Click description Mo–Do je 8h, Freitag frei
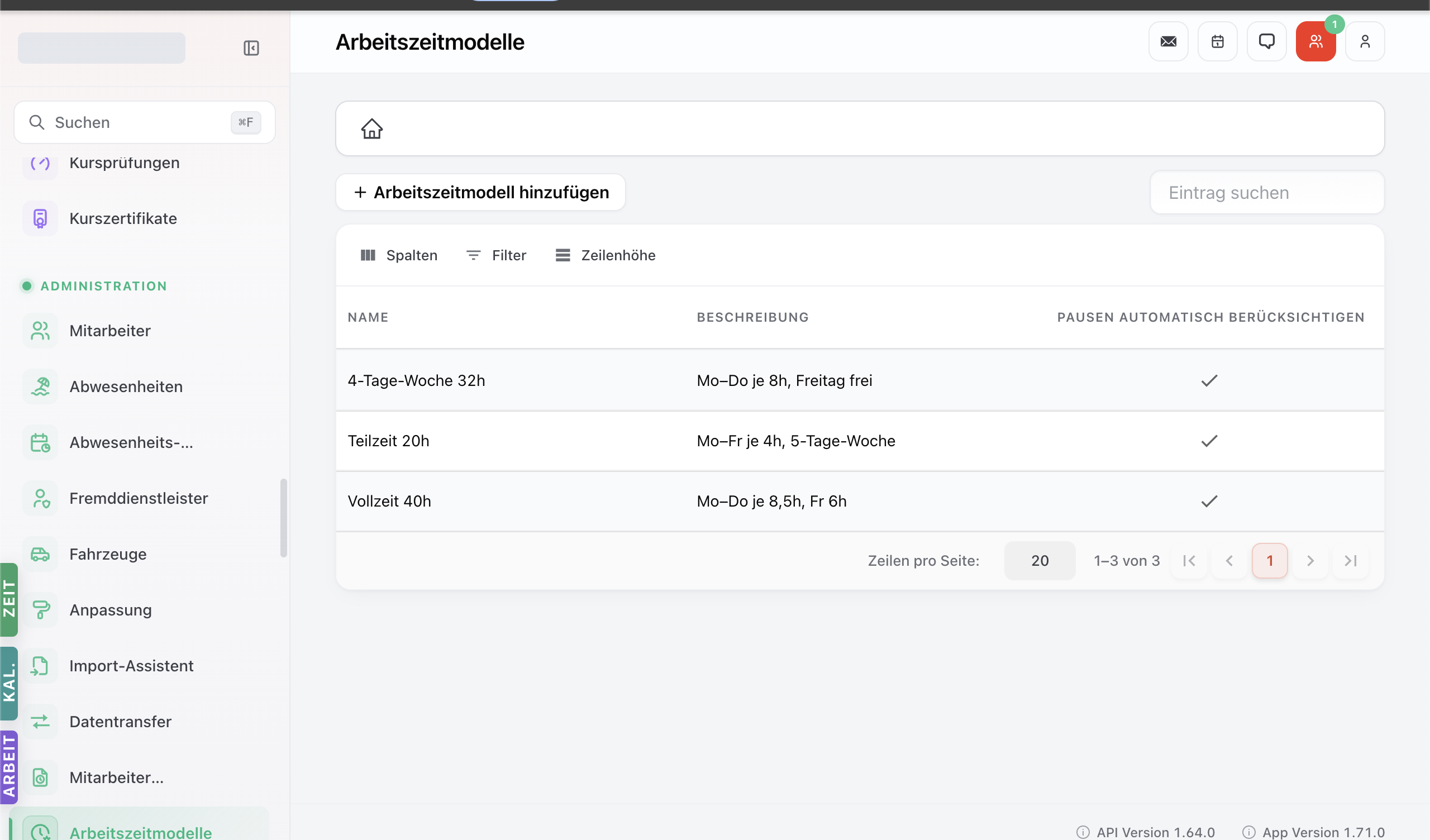Screen dimensions: 1430x840 (x=784, y=380)
